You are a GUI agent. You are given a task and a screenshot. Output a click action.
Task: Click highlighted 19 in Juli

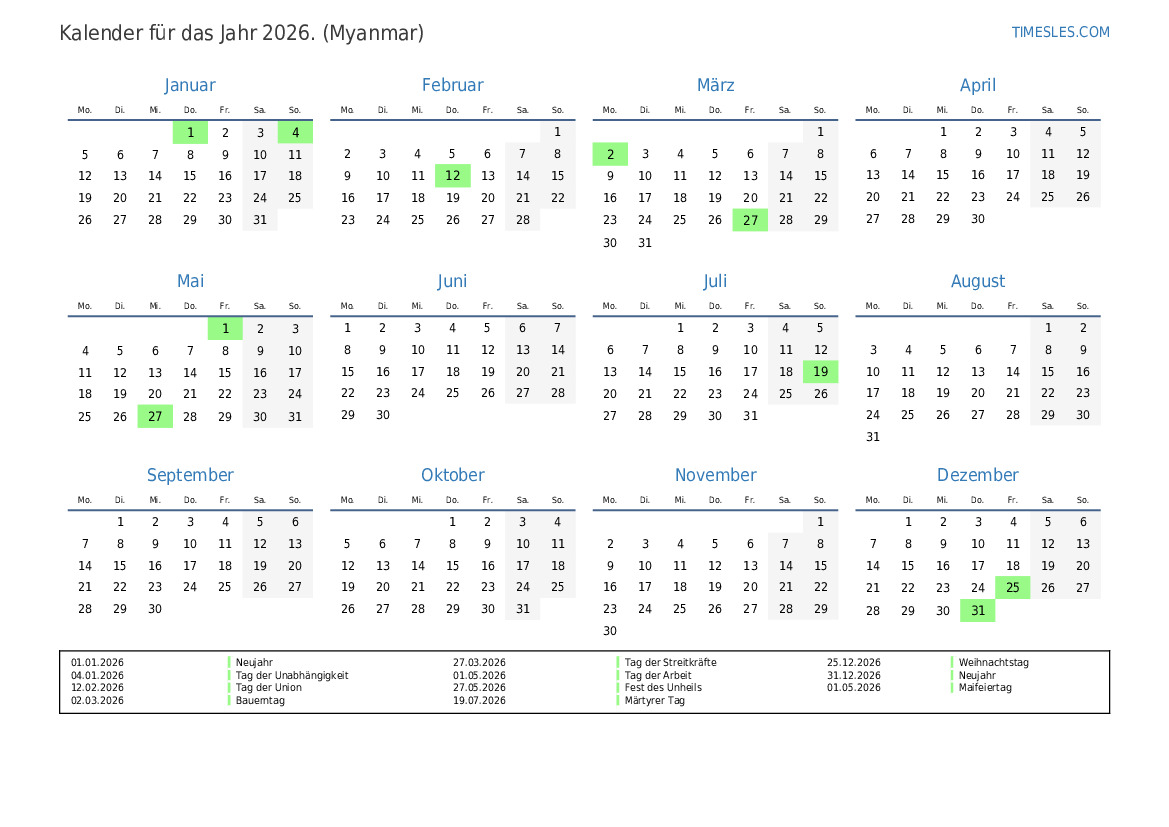[x=821, y=372]
